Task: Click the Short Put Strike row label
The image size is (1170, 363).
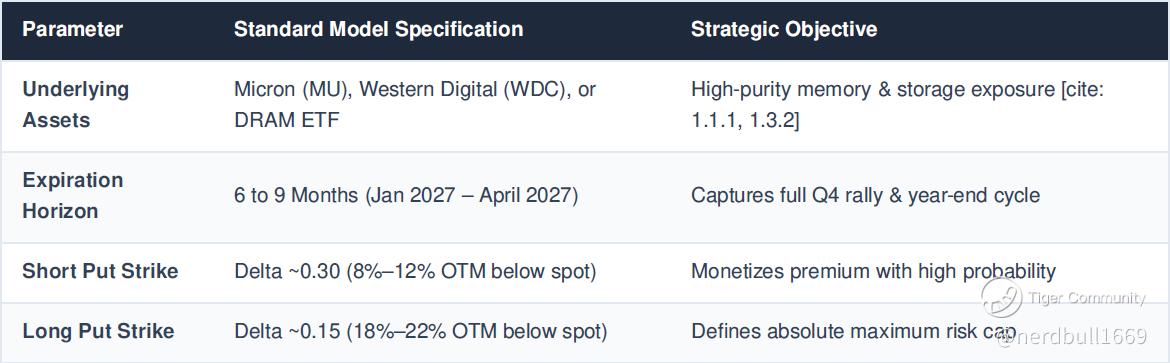Action: tap(100, 271)
